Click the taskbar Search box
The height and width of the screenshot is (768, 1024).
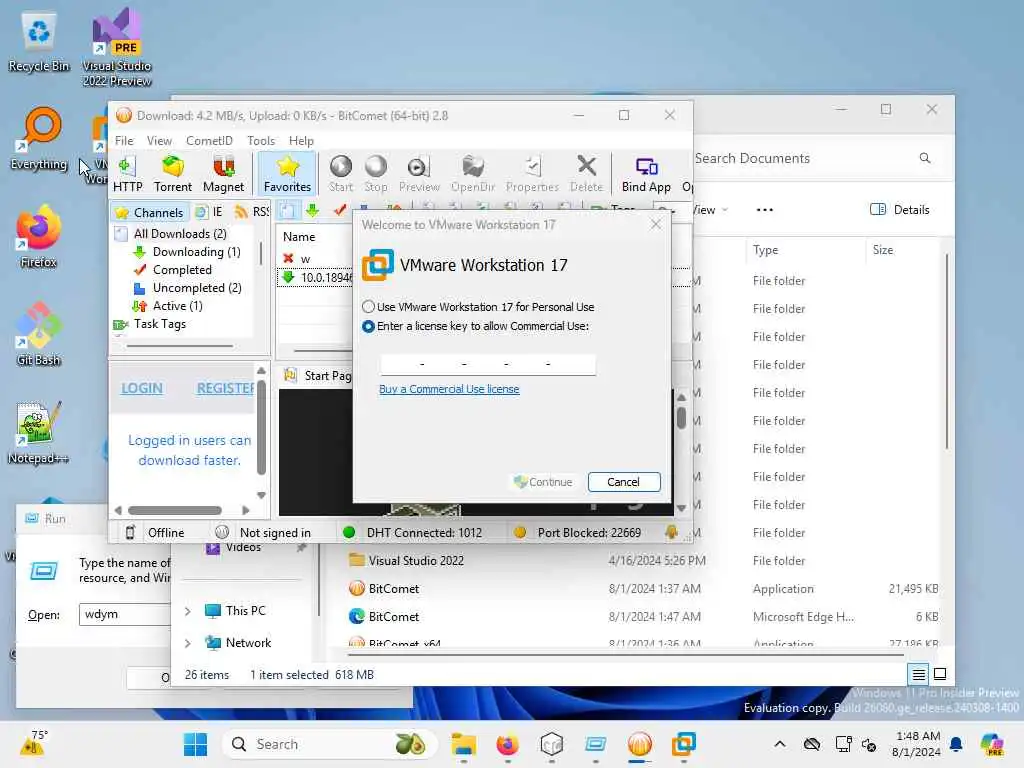pos(329,744)
